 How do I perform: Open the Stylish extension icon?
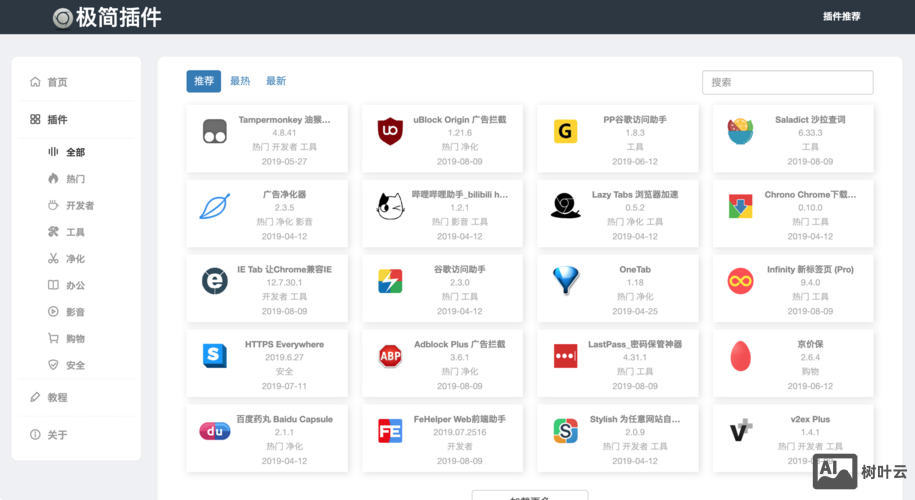566,431
